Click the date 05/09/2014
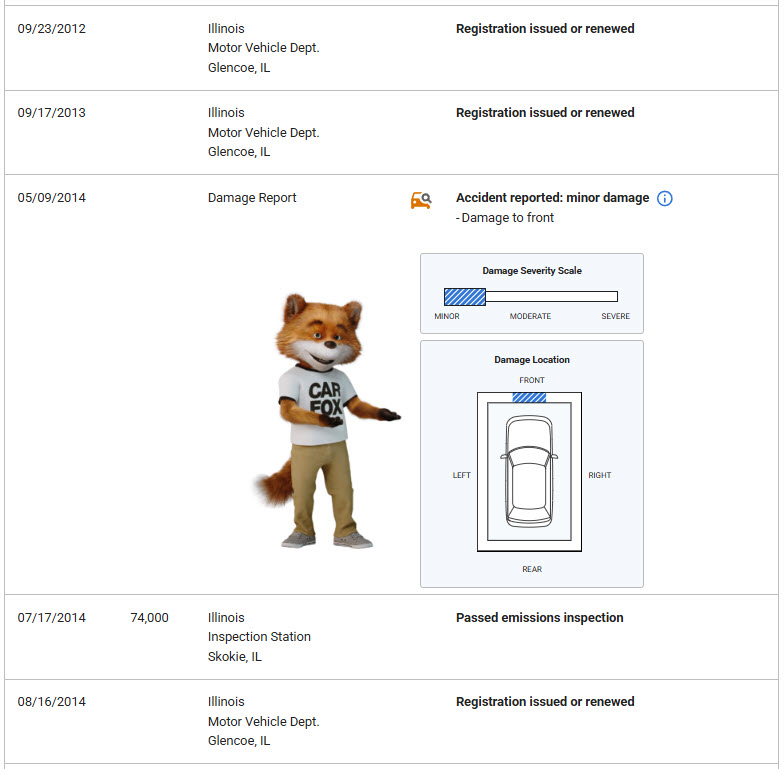Screen dimensions: 784x769 [52, 198]
